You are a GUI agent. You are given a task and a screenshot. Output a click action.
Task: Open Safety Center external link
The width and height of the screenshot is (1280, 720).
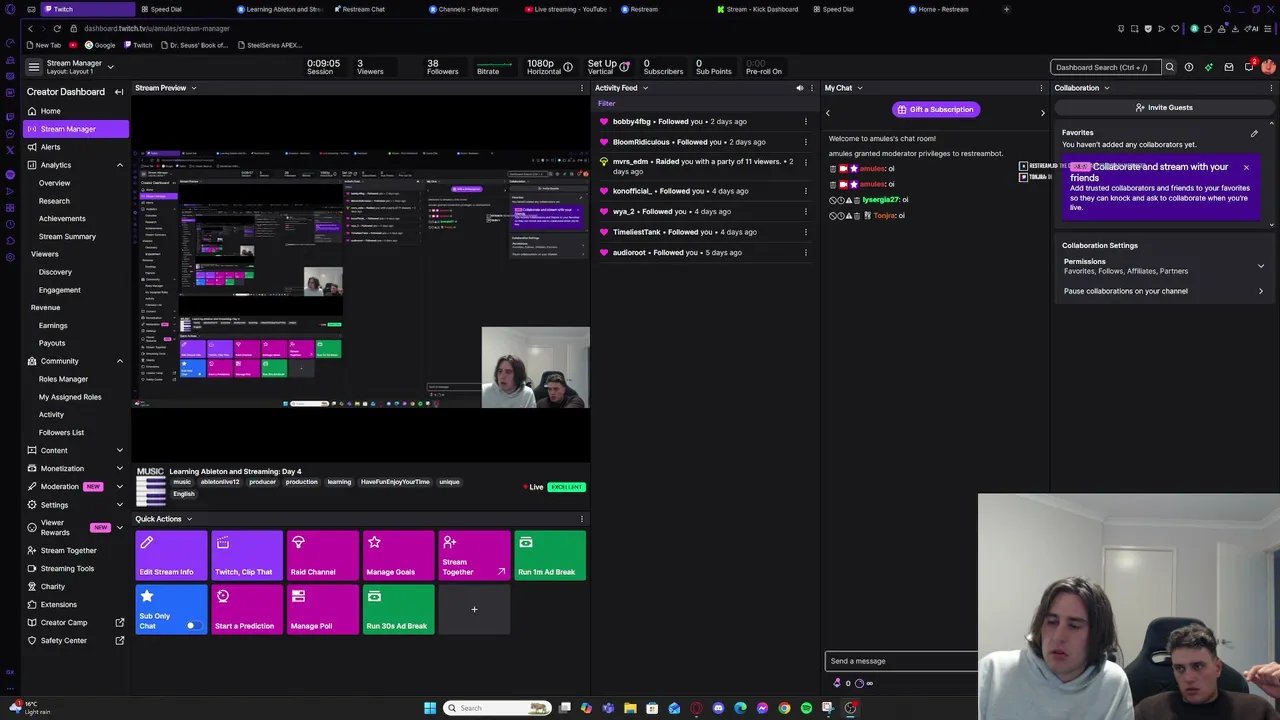[76, 641]
